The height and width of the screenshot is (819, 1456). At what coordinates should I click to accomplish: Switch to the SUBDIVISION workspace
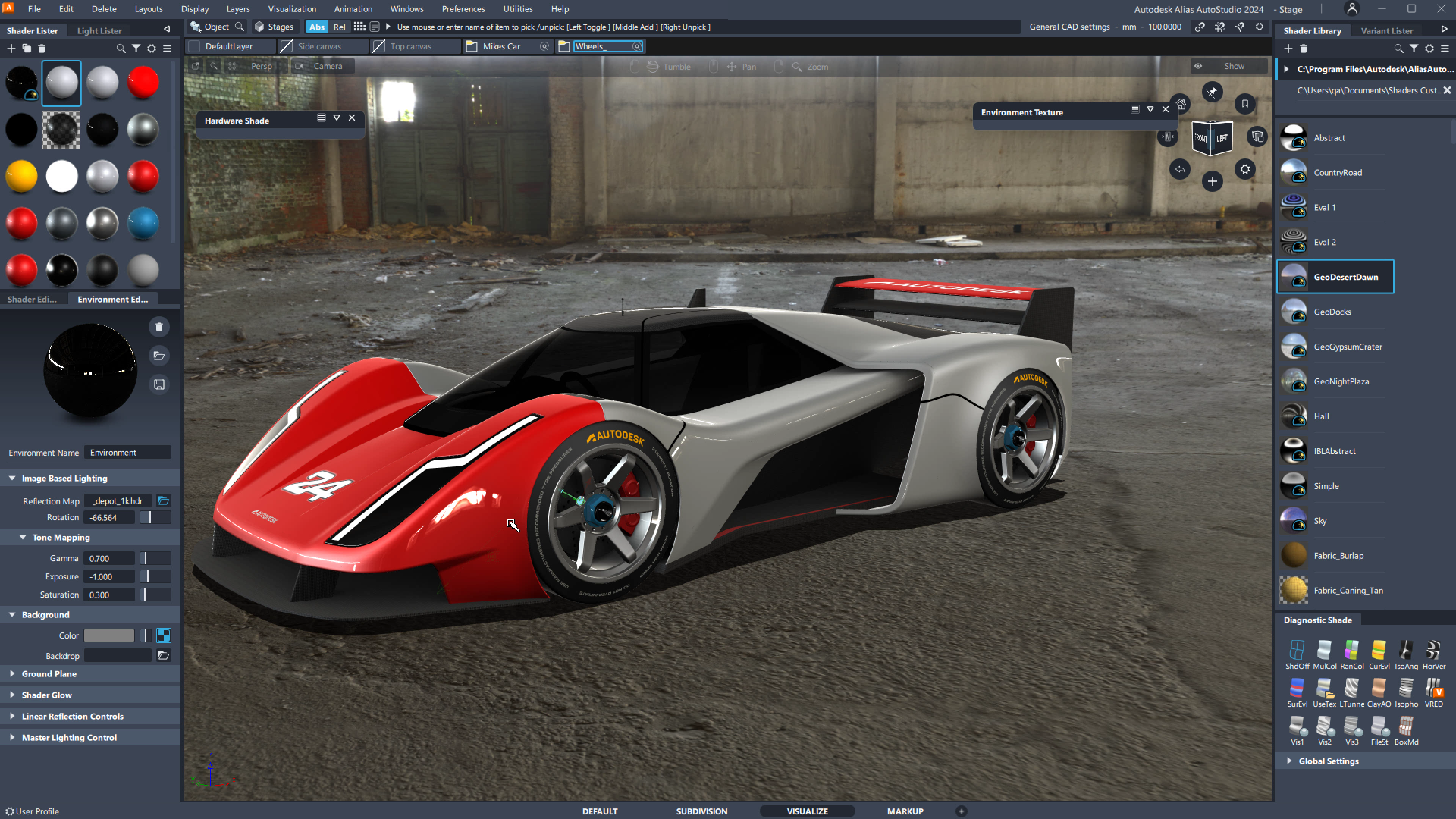701,811
